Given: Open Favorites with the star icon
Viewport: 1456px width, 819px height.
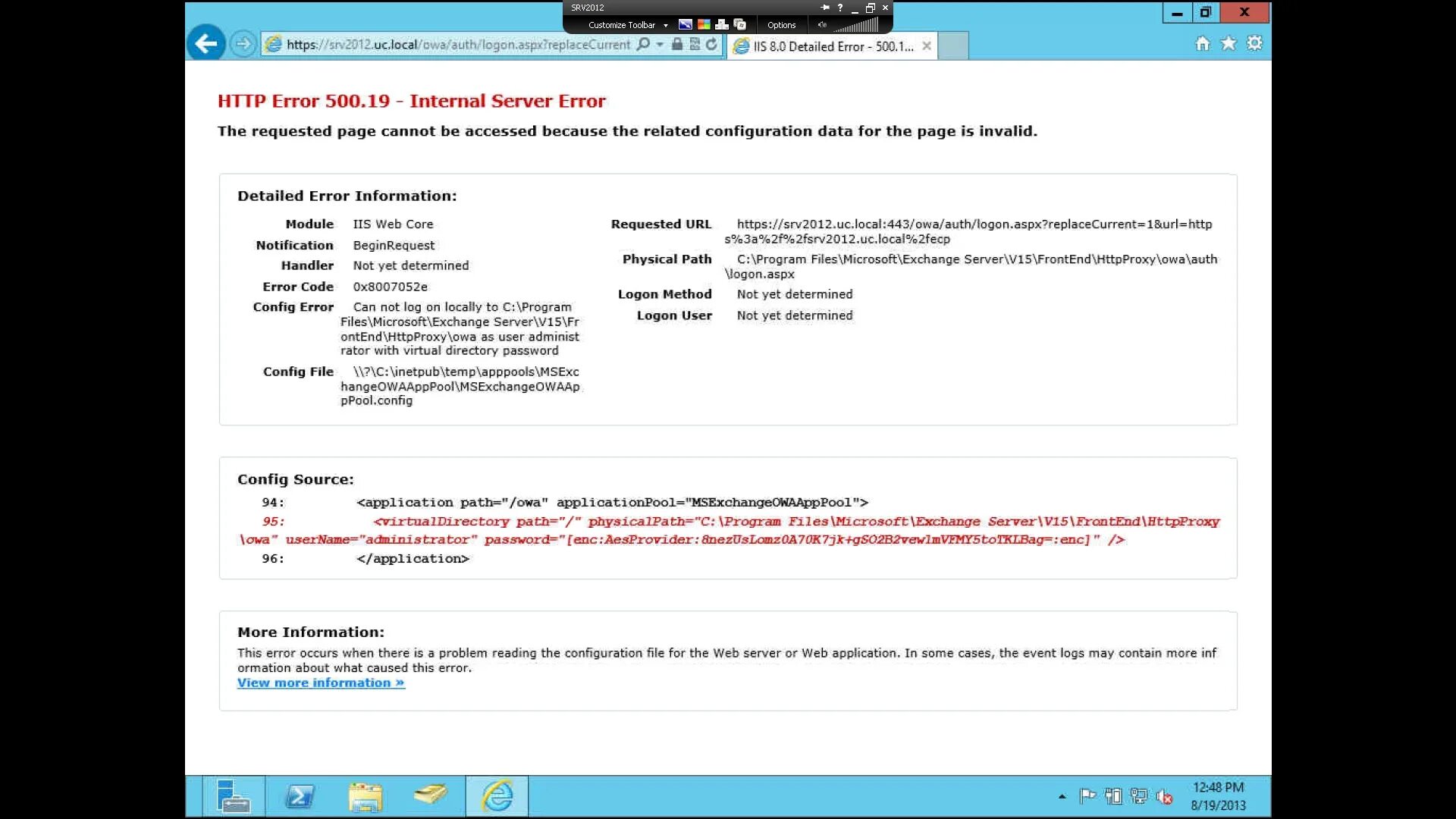Looking at the screenshot, I should (1228, 44).
